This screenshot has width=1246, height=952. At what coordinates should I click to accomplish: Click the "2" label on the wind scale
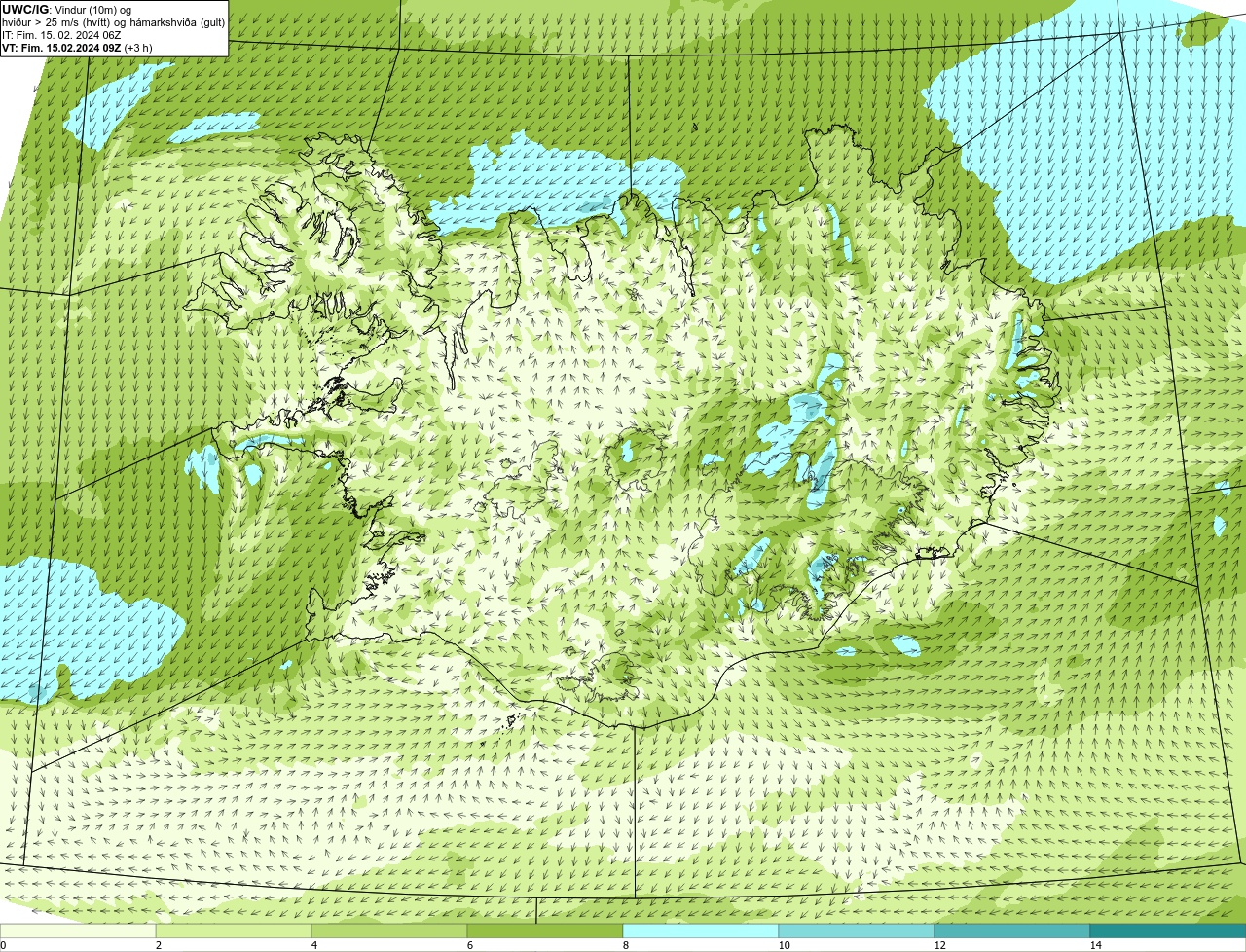point(158,945)
